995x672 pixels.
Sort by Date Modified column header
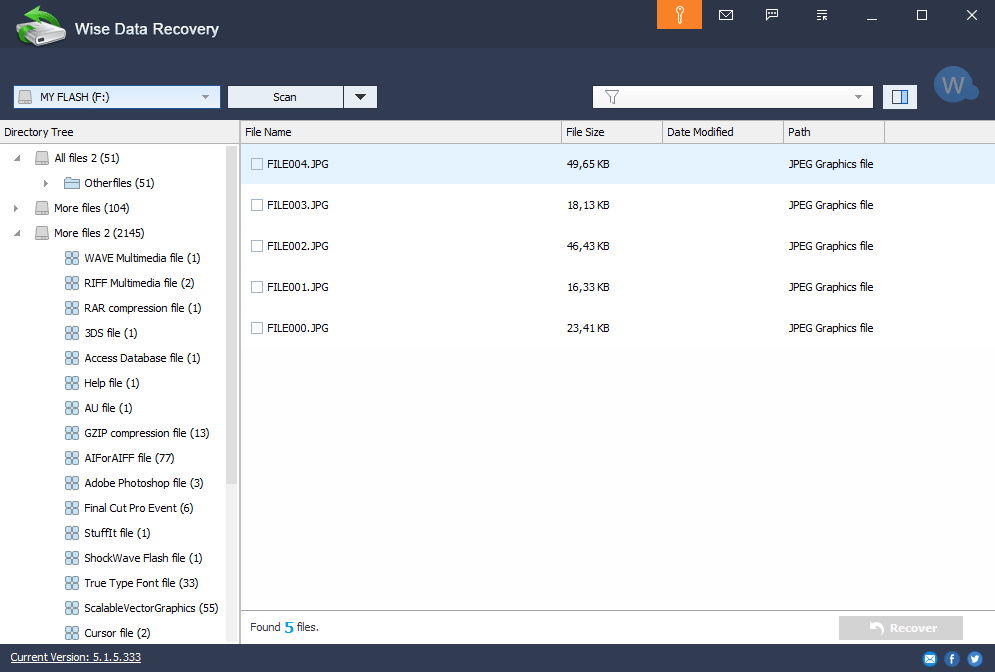click(x=721, y=132)
